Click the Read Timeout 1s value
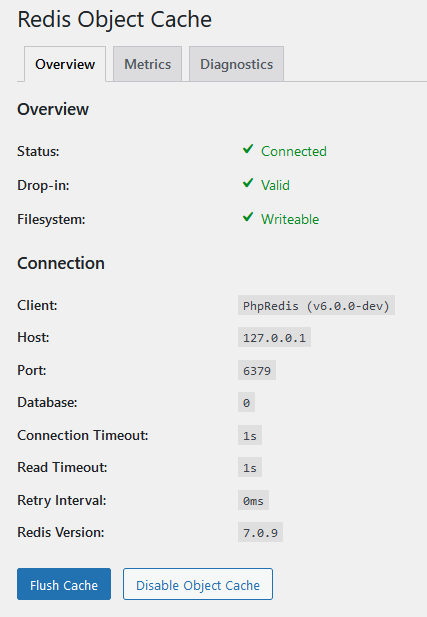 point(250,467)
